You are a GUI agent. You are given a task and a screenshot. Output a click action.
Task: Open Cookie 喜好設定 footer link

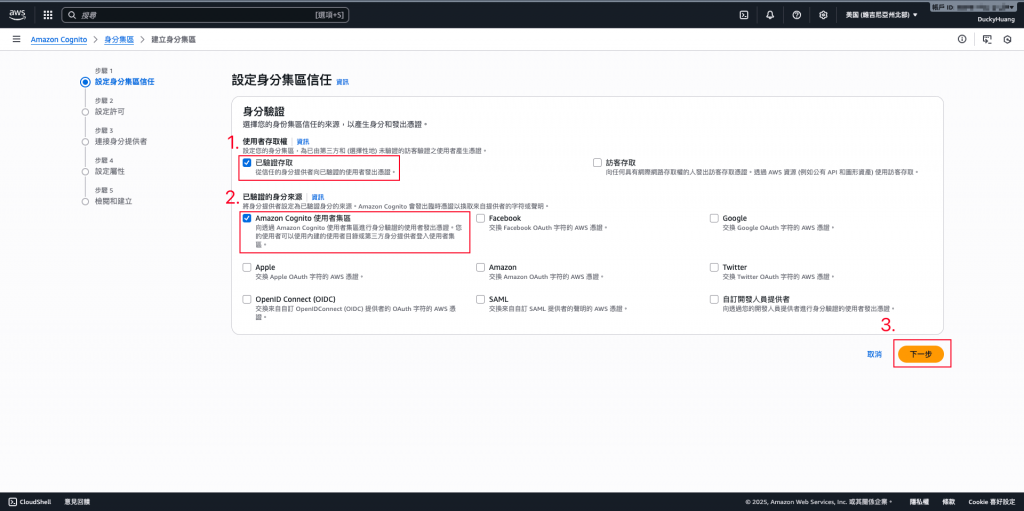(991, 502)
